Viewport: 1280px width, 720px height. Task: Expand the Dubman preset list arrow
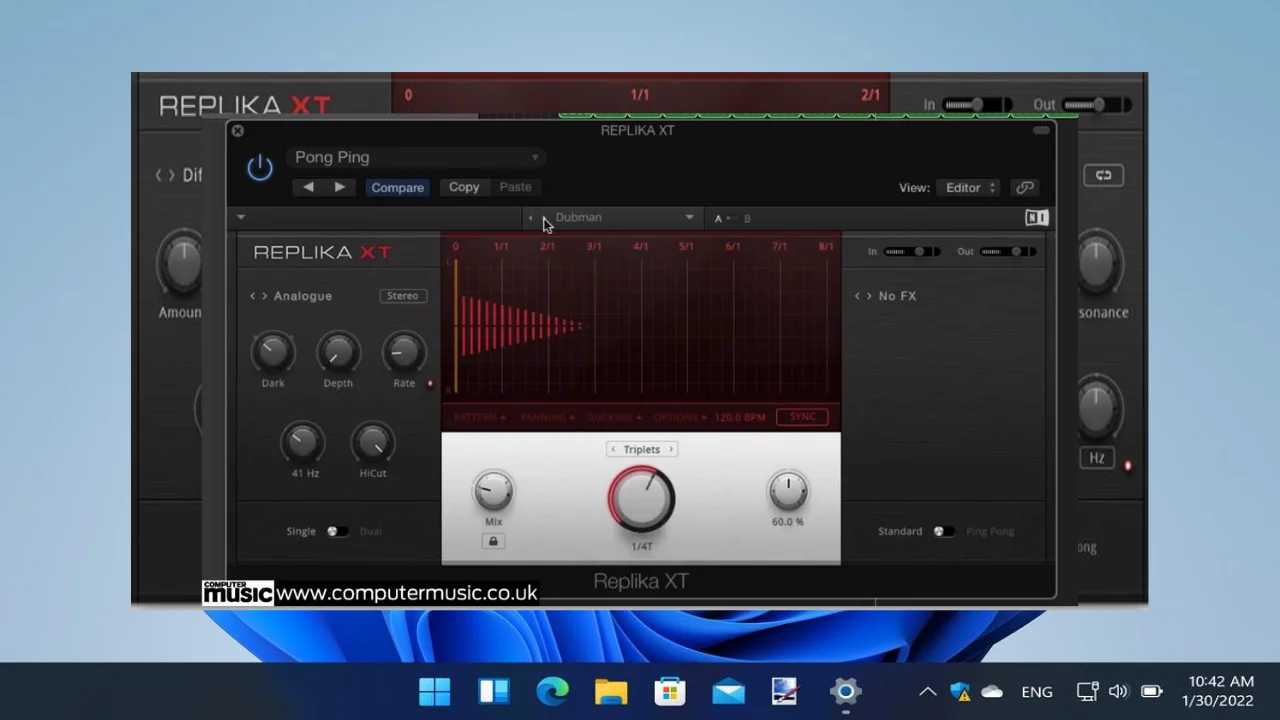pyautogui.click(x=689, y=217)
